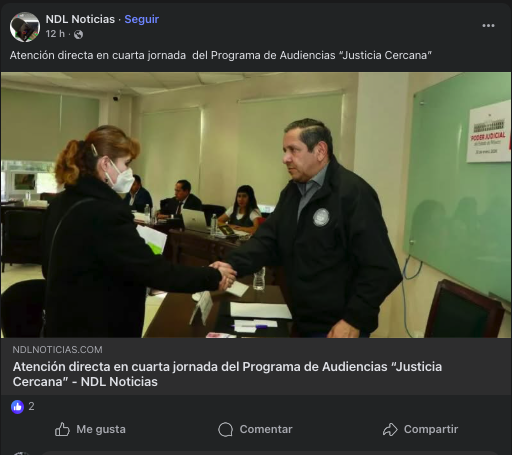512x455 pixels.
Task: Click the post caption text about Audiencias
Action: click(221, 55)
